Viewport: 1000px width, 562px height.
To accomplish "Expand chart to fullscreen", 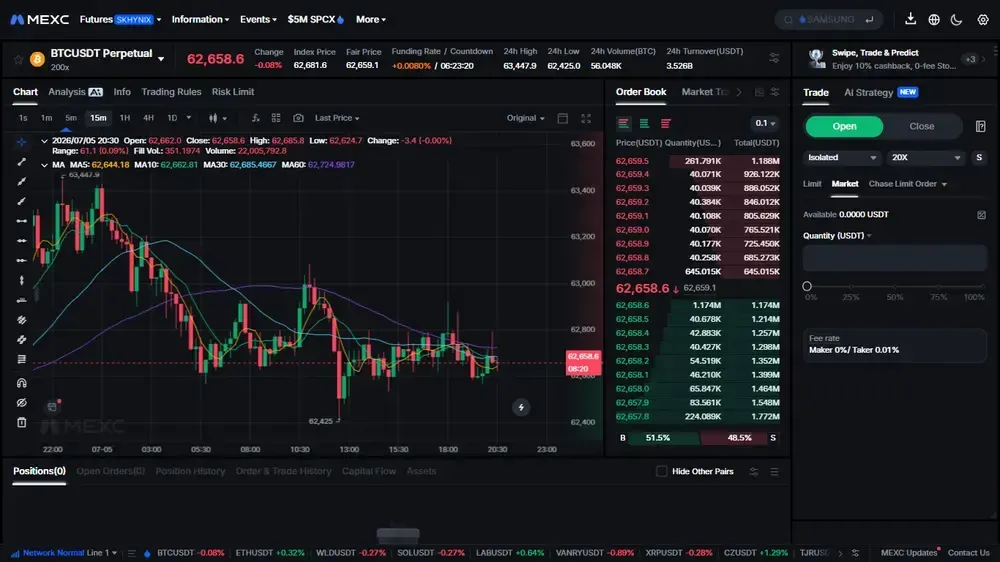I will 585,118.
